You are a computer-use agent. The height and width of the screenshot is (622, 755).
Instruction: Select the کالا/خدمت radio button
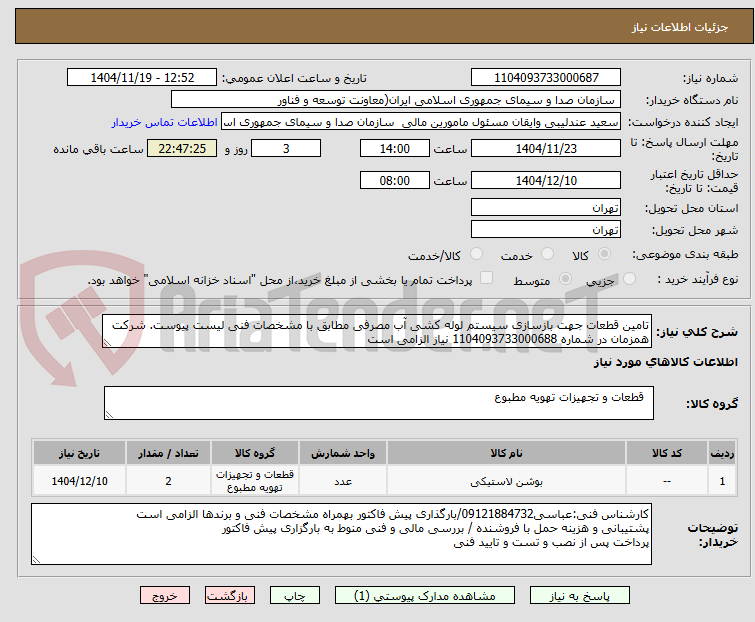(476, 254)
